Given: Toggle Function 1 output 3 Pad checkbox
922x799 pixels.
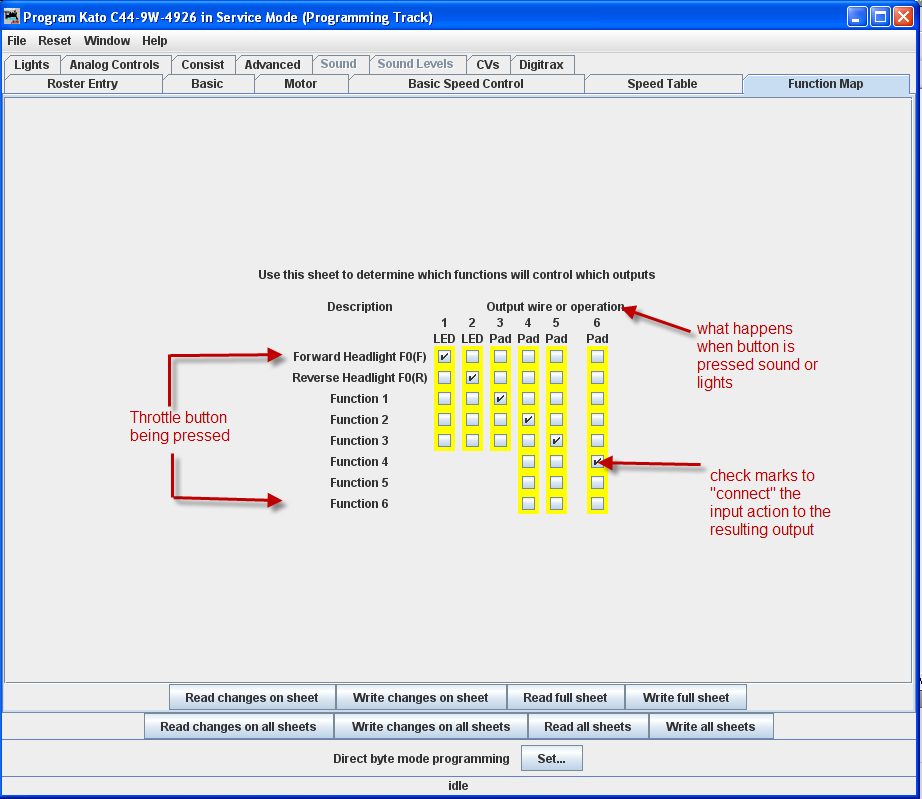Looking at the screenshot, I should pyautogui.click(x=500, y=399).
